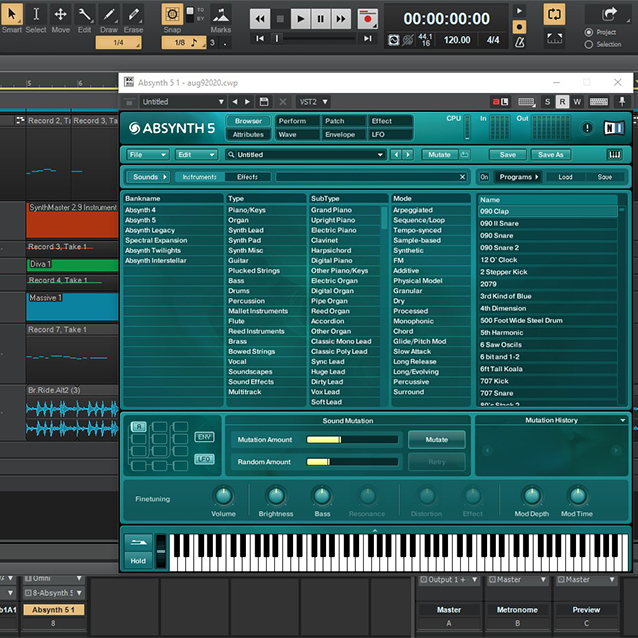Clear the search field with X icon
The width and height of the screenshot is (638, 638).
point(462,177)
